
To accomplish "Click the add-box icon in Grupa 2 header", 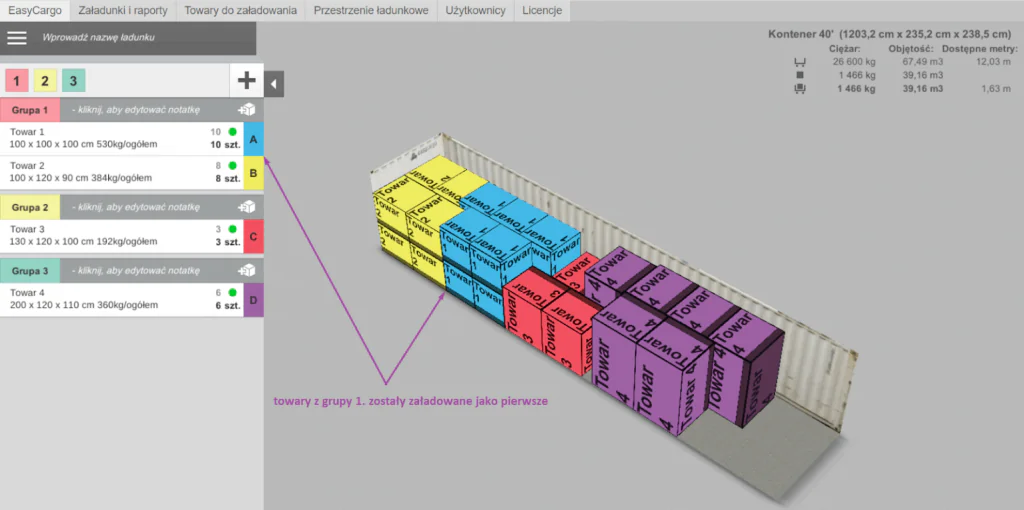I will click(247, 207).
